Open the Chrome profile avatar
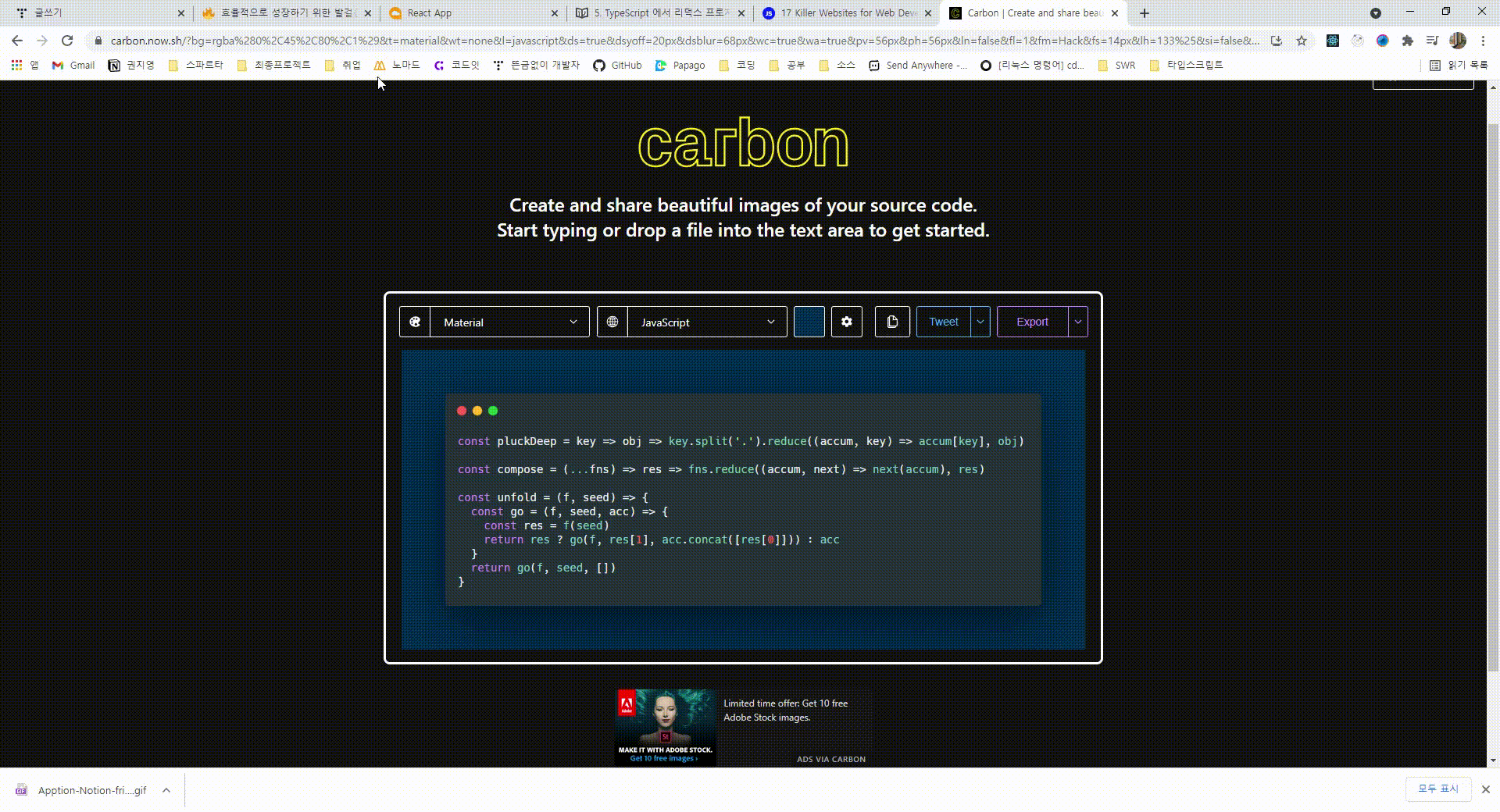The height and width of the screenshot is (812, 1500). point(1458,41)
